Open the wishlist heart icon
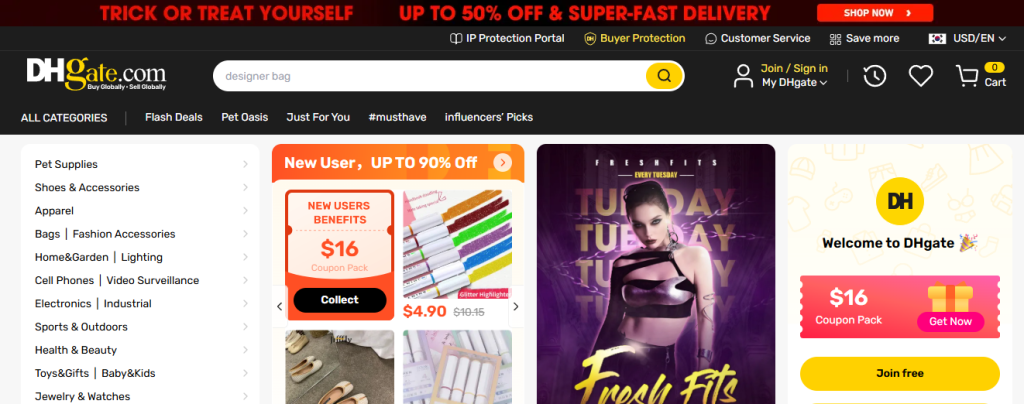The width and height of the screenshot is (1024, 404). coord(921,76)
